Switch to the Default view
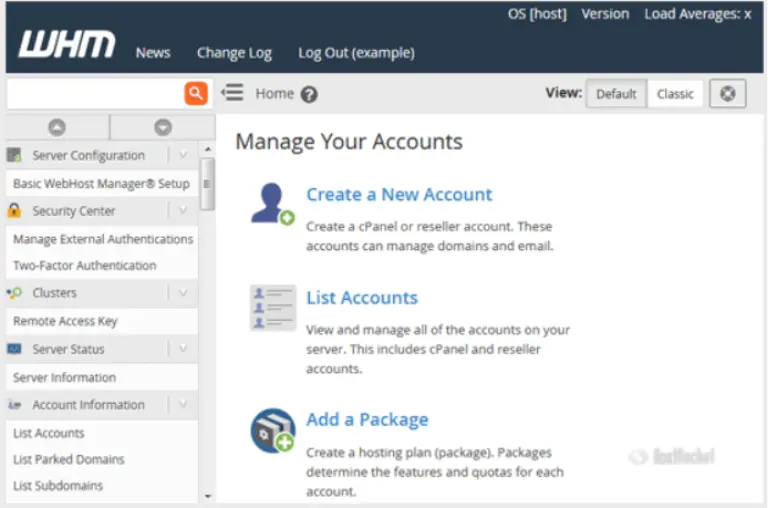Image resolution: width=768 pixels, height=508 pixels. point(616,94)
